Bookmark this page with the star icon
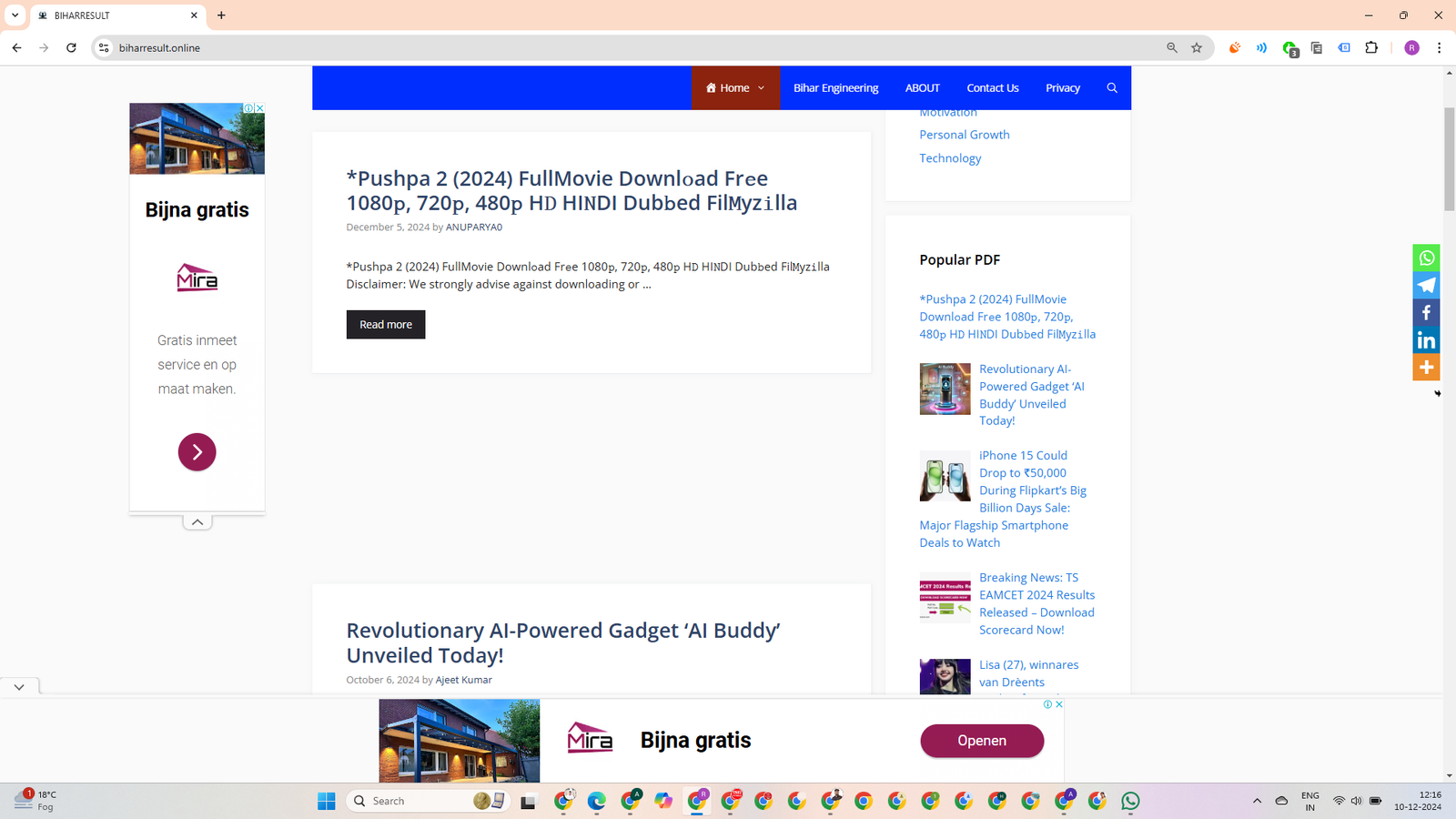The image size is (1456, 819). [1197, 47]
